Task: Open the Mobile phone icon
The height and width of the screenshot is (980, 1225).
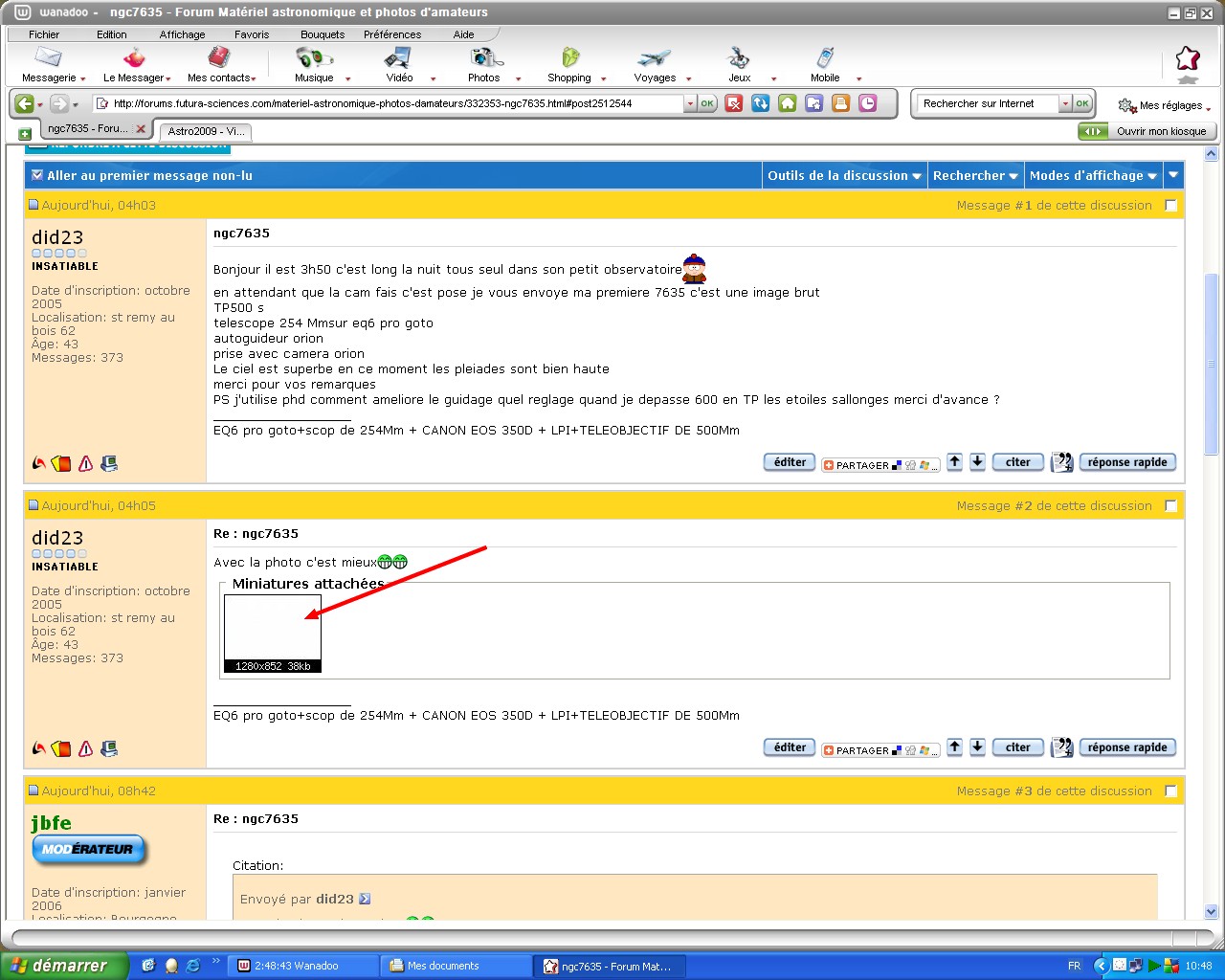Action: [825, 57]
